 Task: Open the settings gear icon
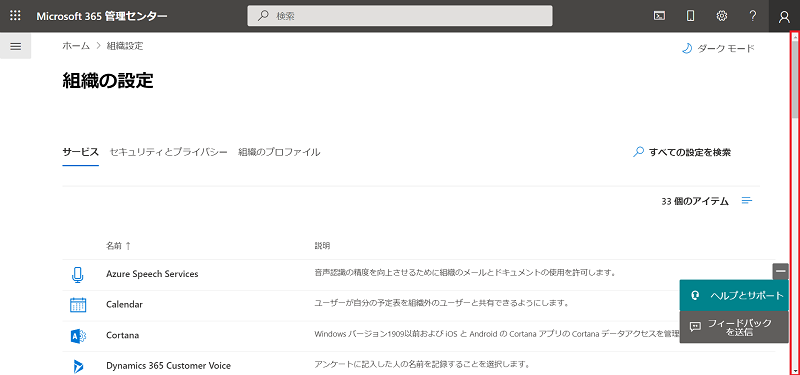click(721, 16)
